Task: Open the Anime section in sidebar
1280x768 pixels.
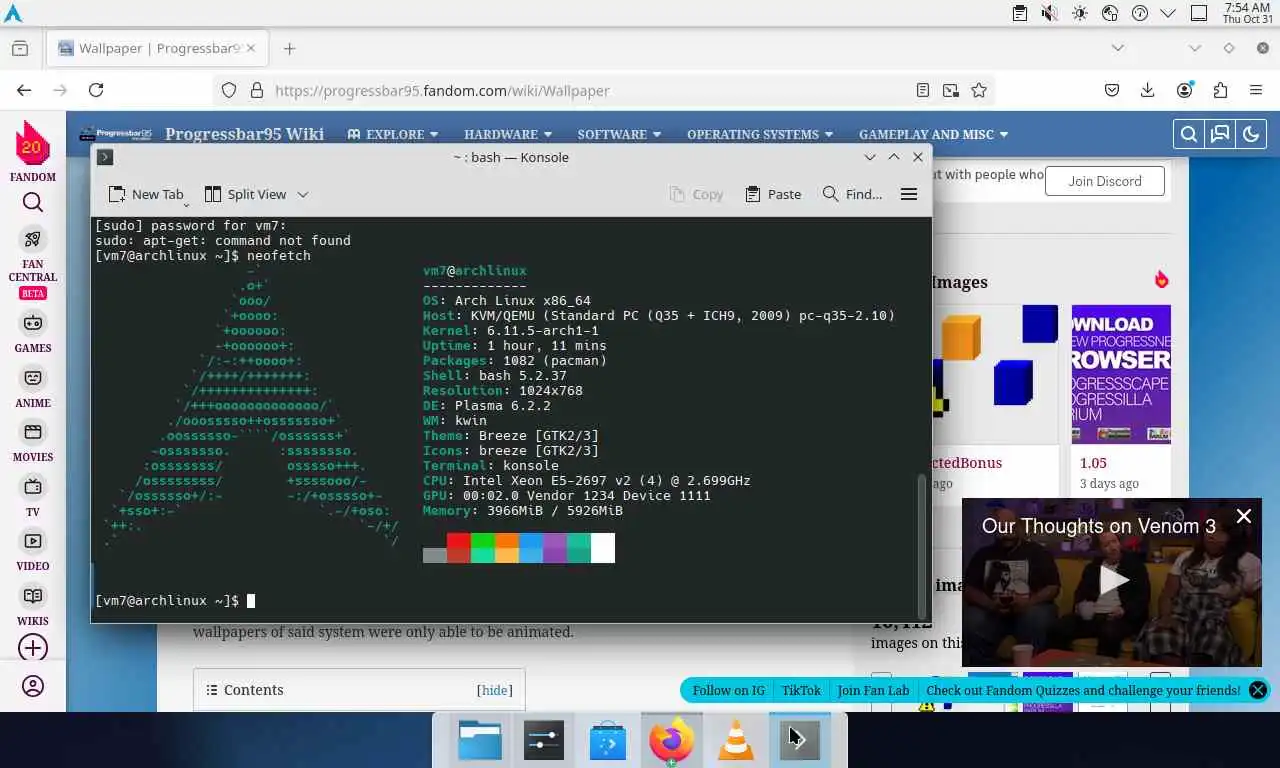Action: coord(33,388)
